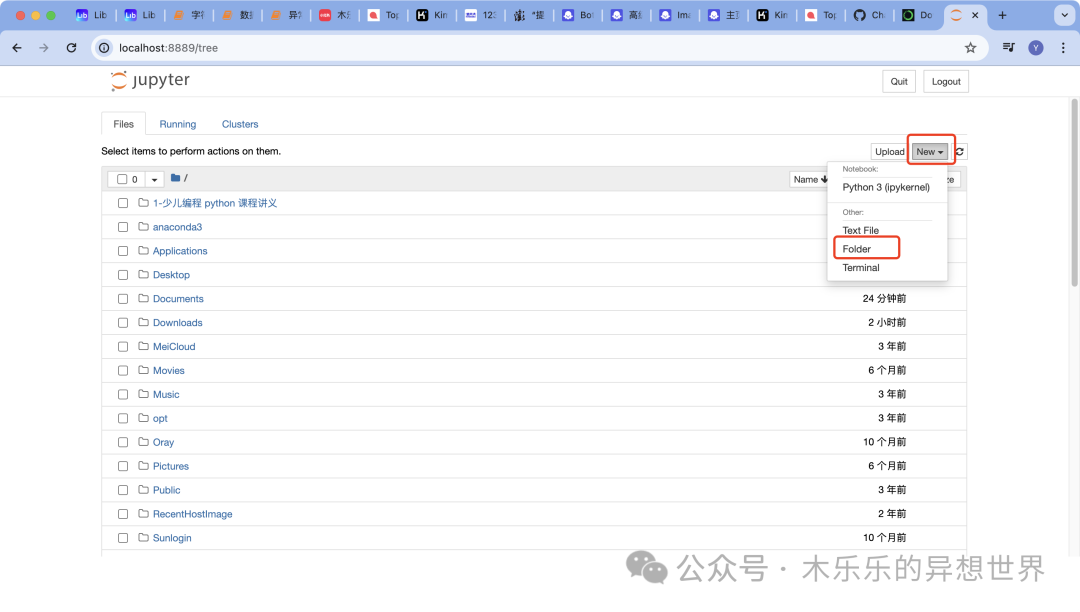This screenshot has height=612, width=1080.
Task: Open selection-type dropdown arrow next to 0
Action: [x=154, y=180]
